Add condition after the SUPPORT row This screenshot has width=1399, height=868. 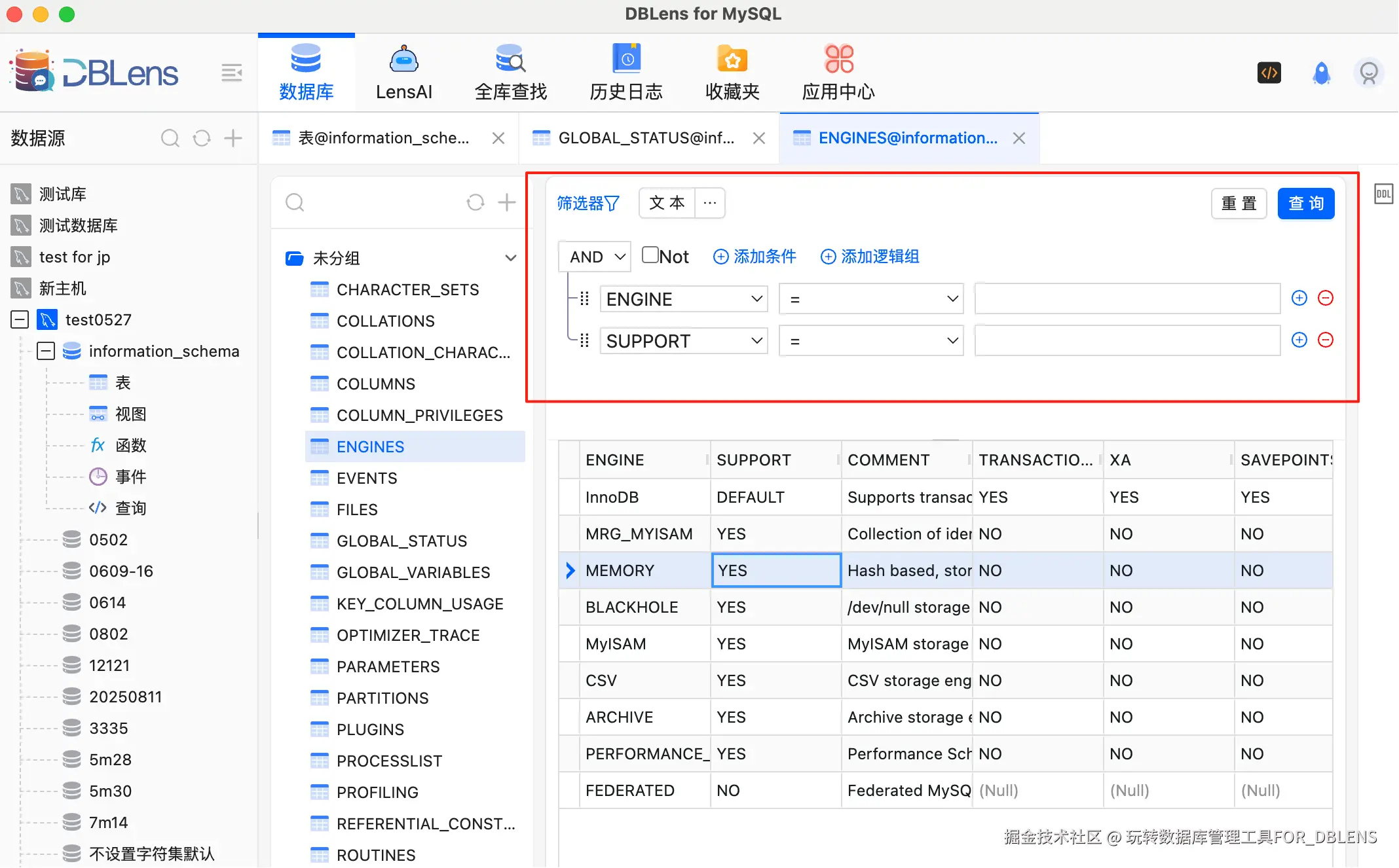[x=1299, y=340]
